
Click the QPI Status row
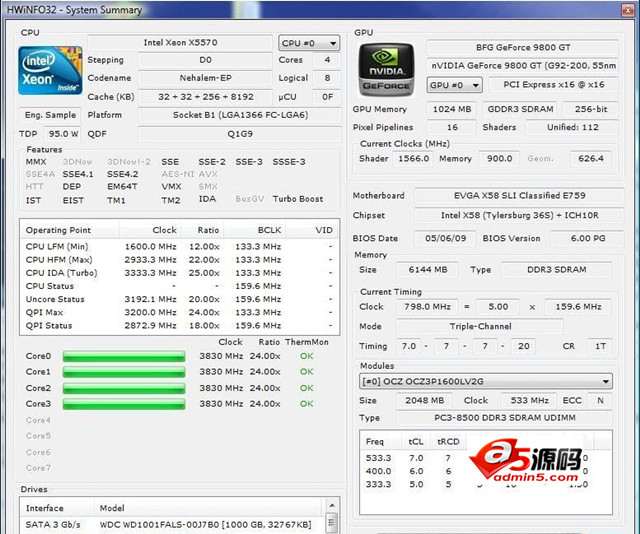[180, 326]
